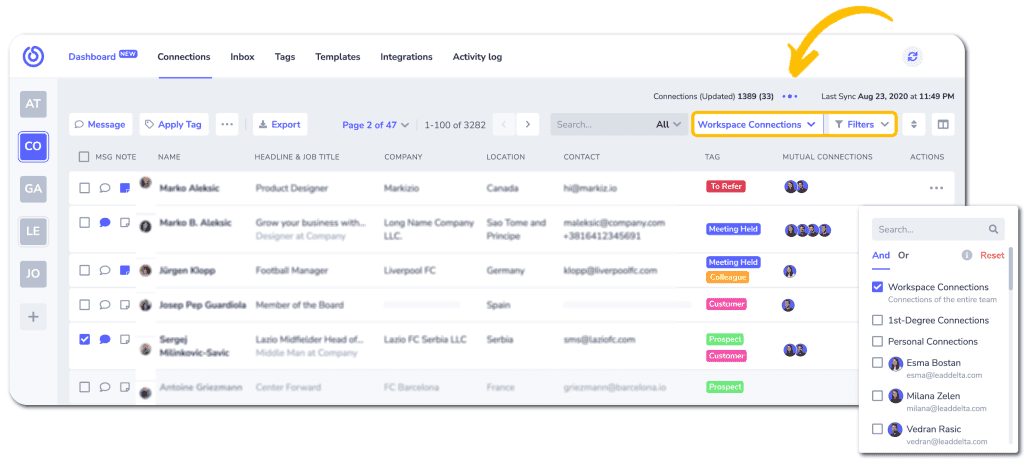Image resolution: width=1024 pixels, height=459 pixels.
Task: Click the info icon next to Reset
Action: pyautogui.click(x=967, y=255)
